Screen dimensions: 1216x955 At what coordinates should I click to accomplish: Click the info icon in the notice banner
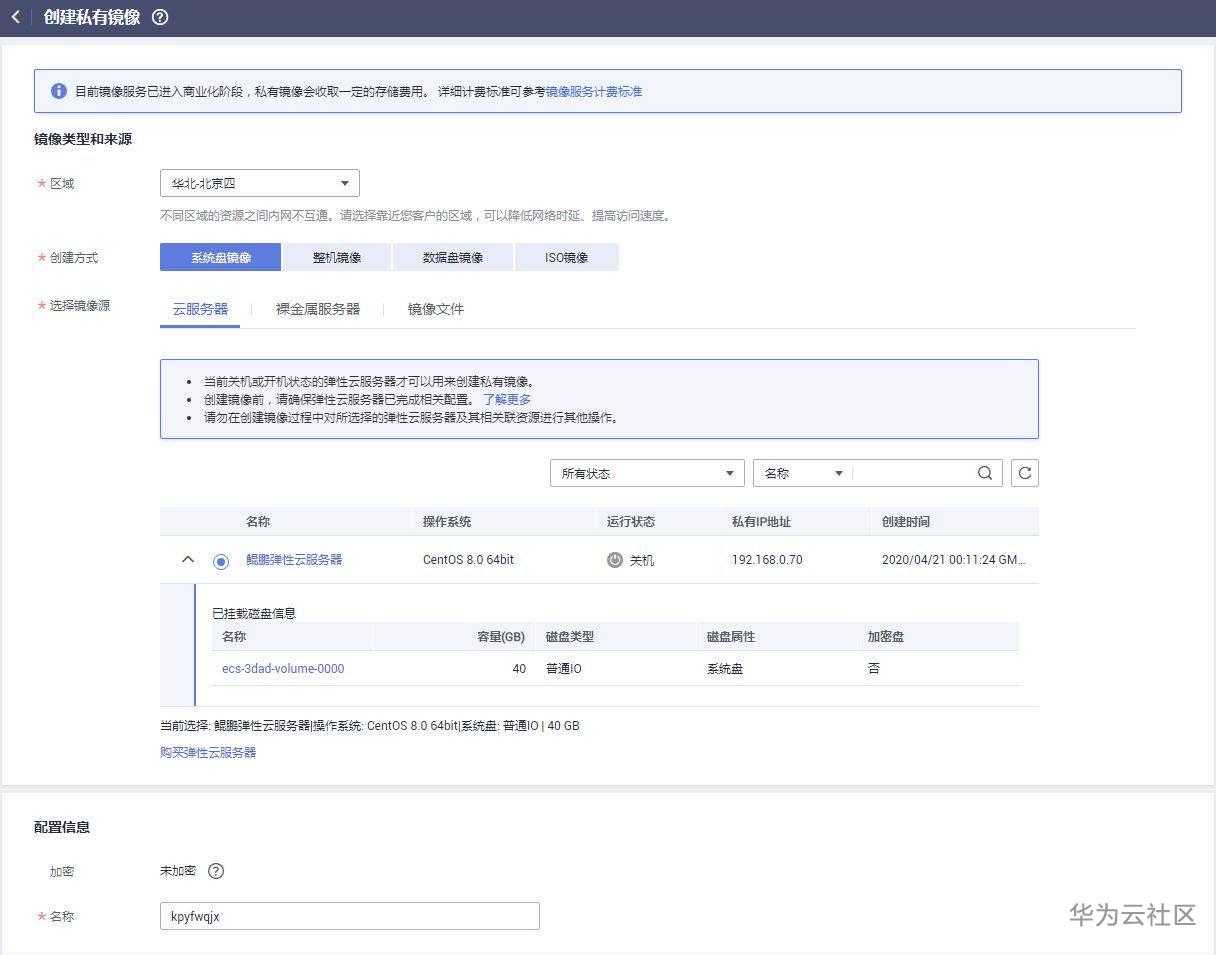pos(59,91)
